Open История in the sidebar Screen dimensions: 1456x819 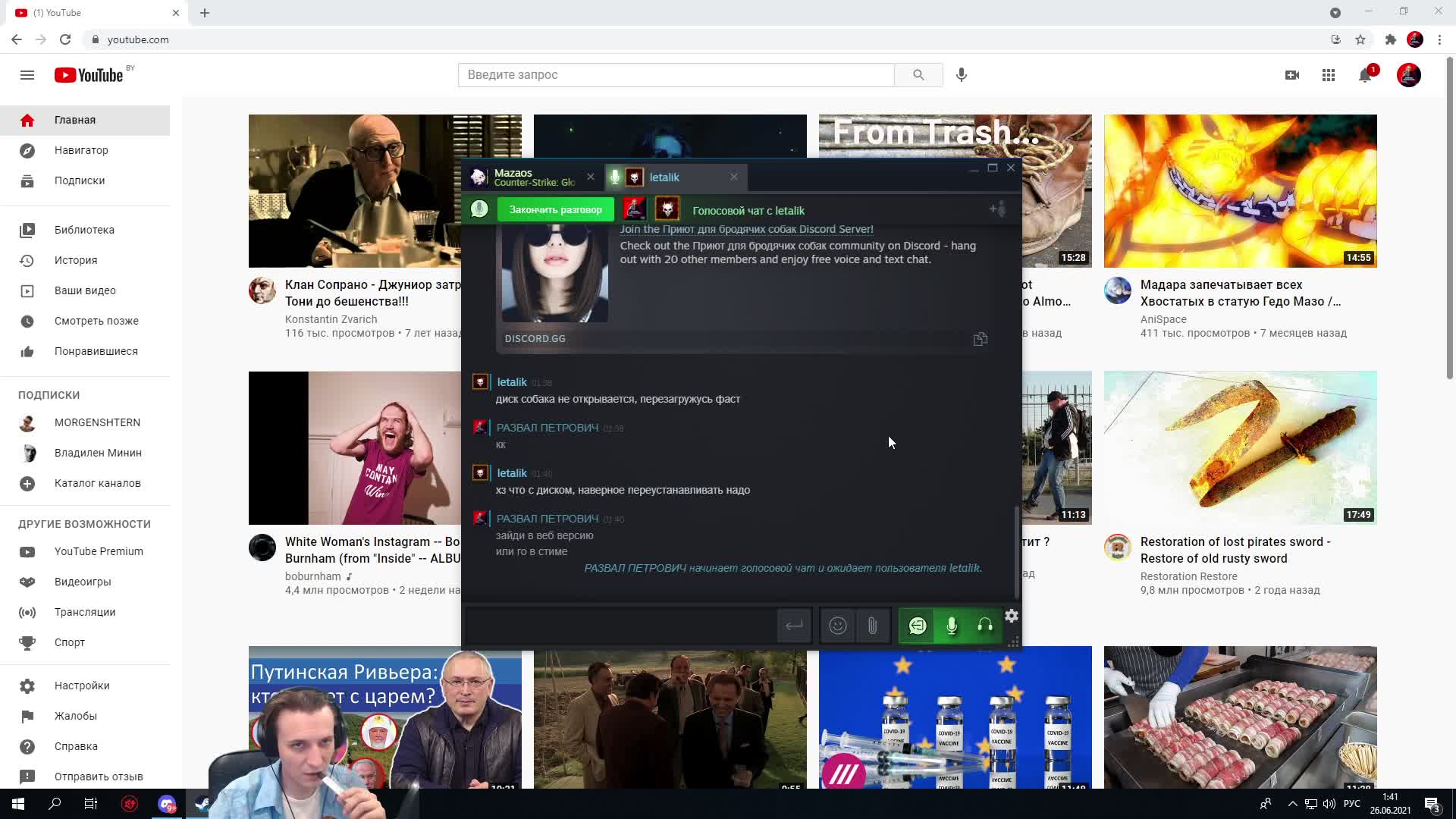click(x=85, y=260)
